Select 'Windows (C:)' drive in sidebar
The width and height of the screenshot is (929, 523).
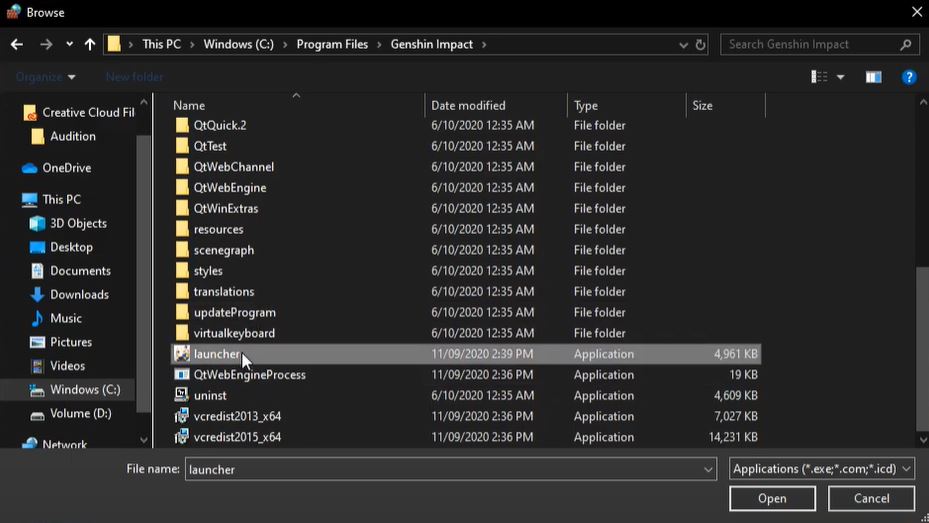pos(75,390)
